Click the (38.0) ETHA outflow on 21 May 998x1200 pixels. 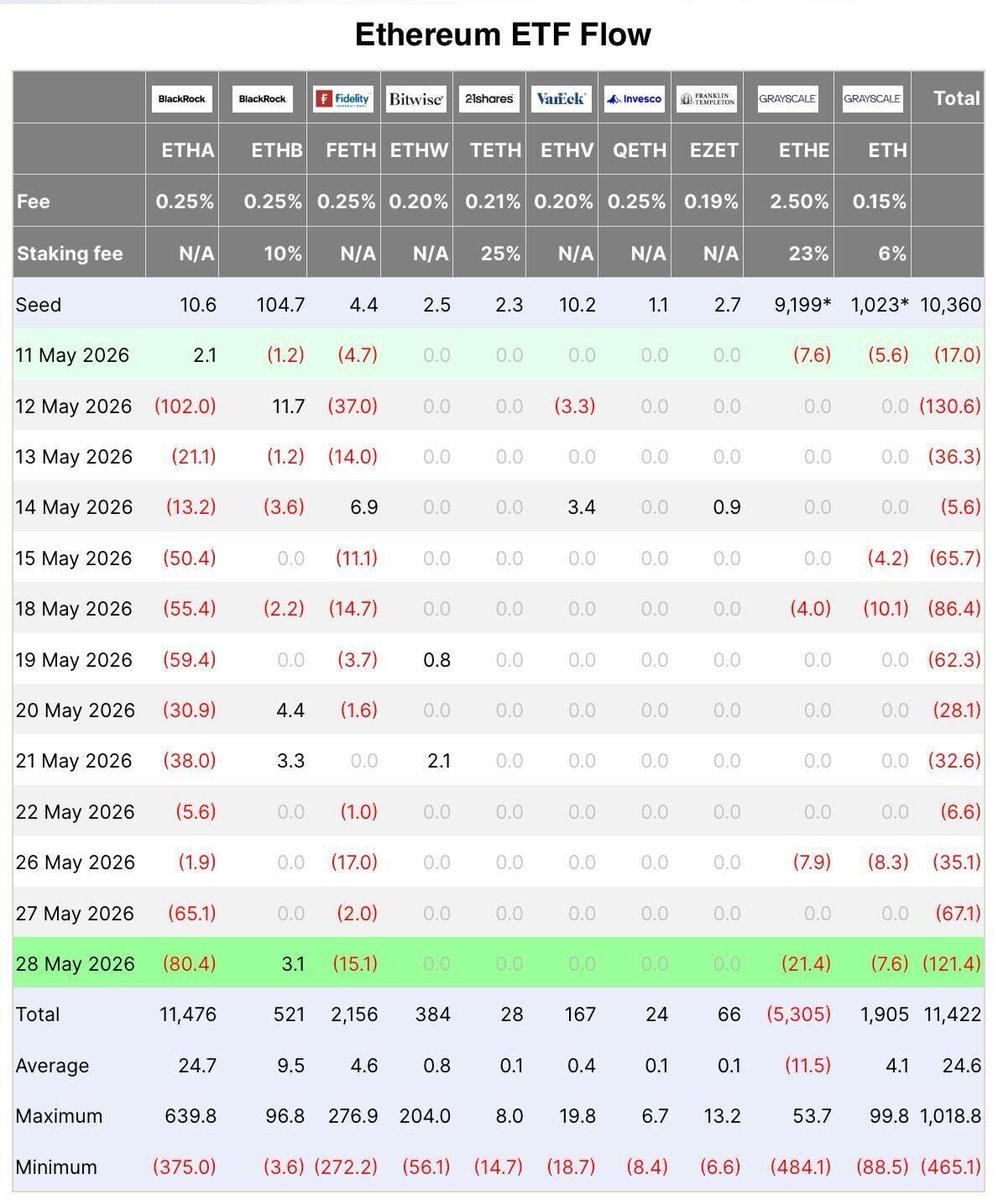point(189,761)
